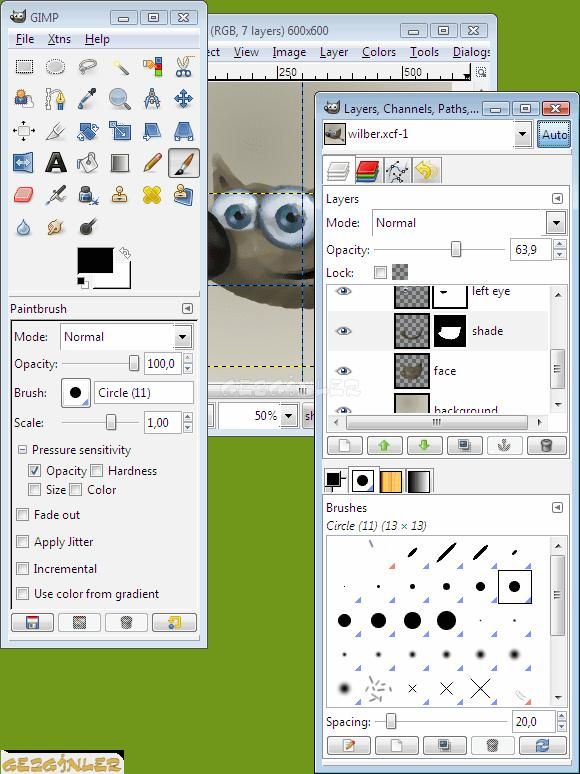Enable the Incremental checkbox
Screen dimensions: 580x774
tap(22, 568)
